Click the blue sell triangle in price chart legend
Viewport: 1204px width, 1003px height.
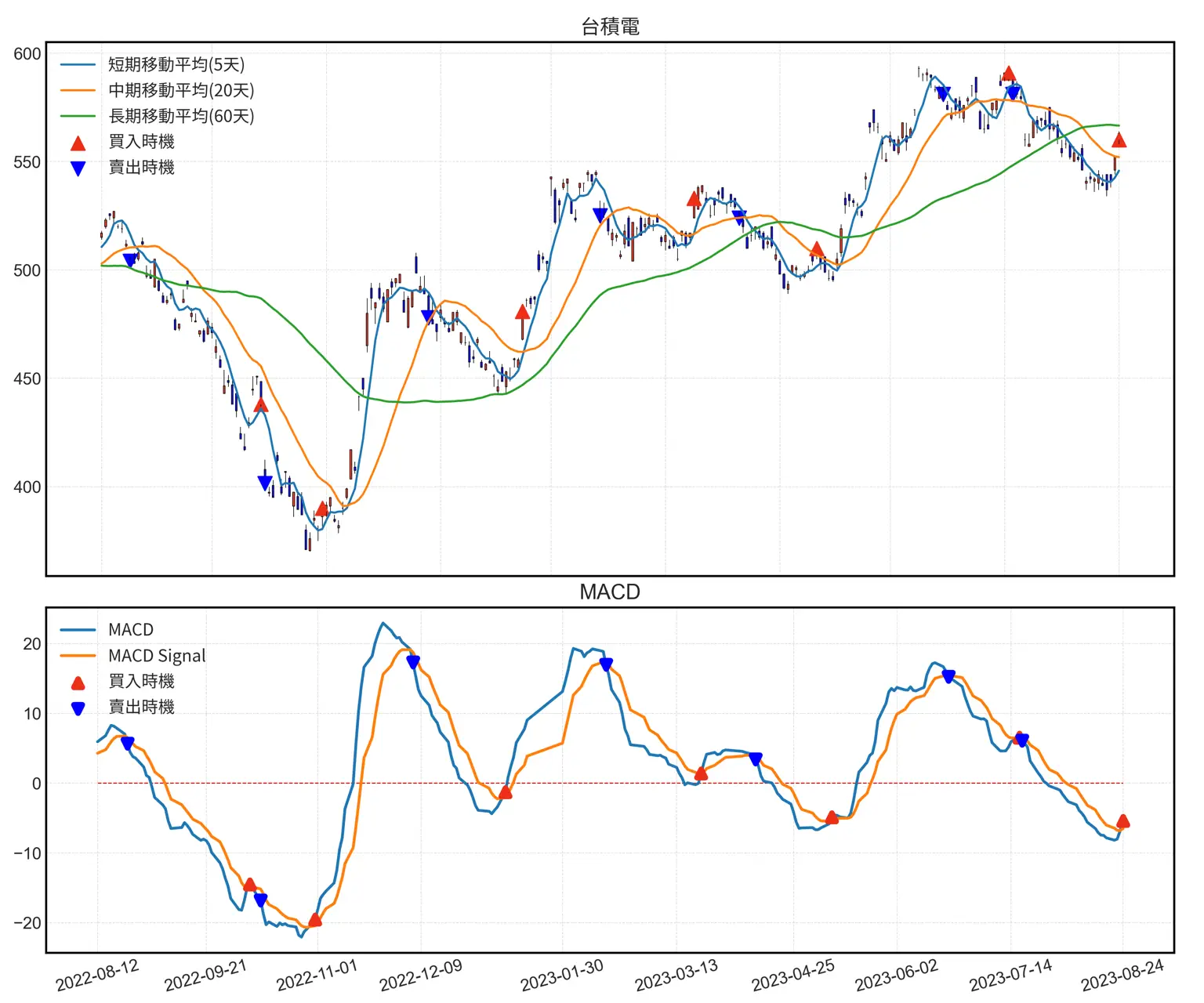(x=78, y=168)
